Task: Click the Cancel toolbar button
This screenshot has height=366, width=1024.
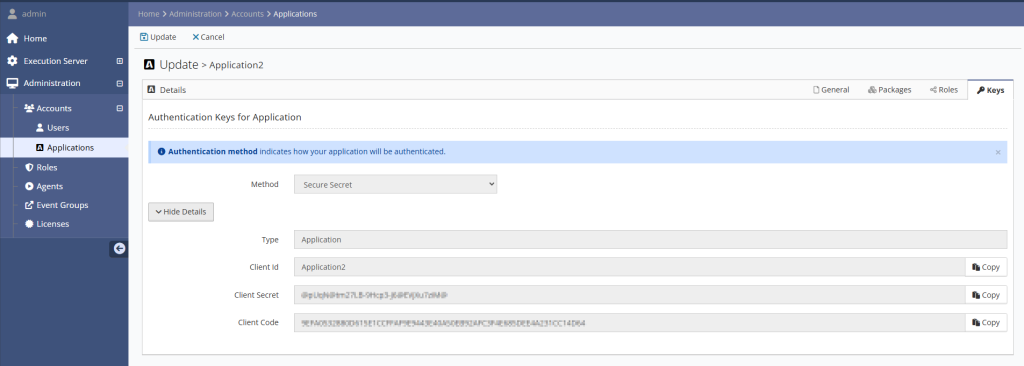Action: pyautogui.click(x=208, y=37)
